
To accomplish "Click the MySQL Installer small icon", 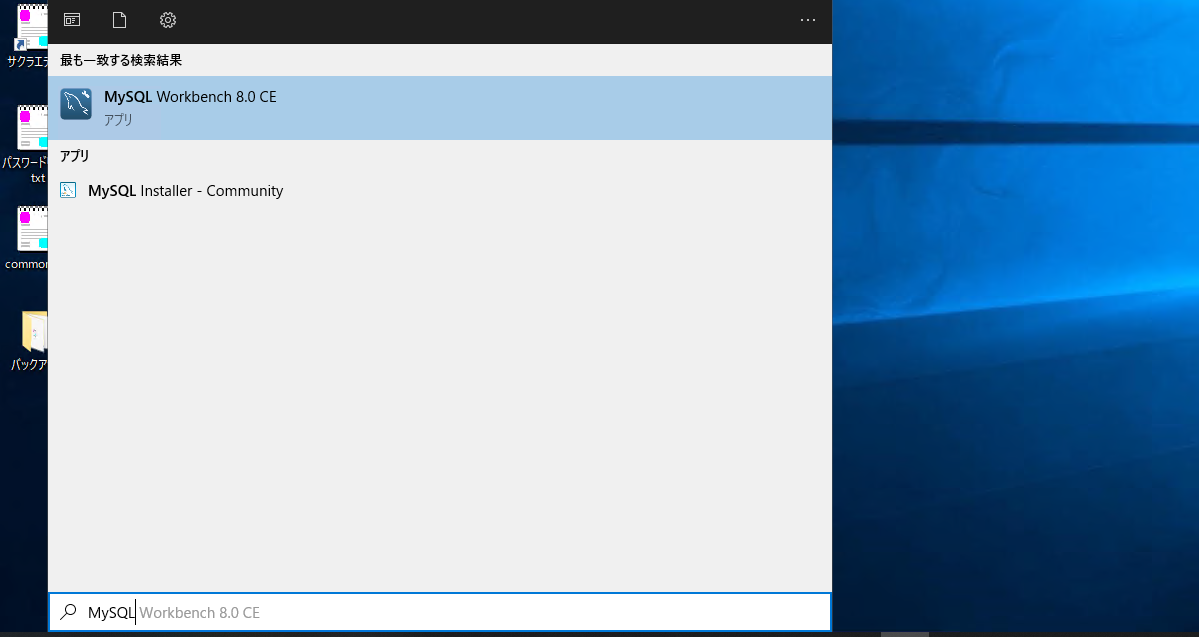I will click(68, 190).
